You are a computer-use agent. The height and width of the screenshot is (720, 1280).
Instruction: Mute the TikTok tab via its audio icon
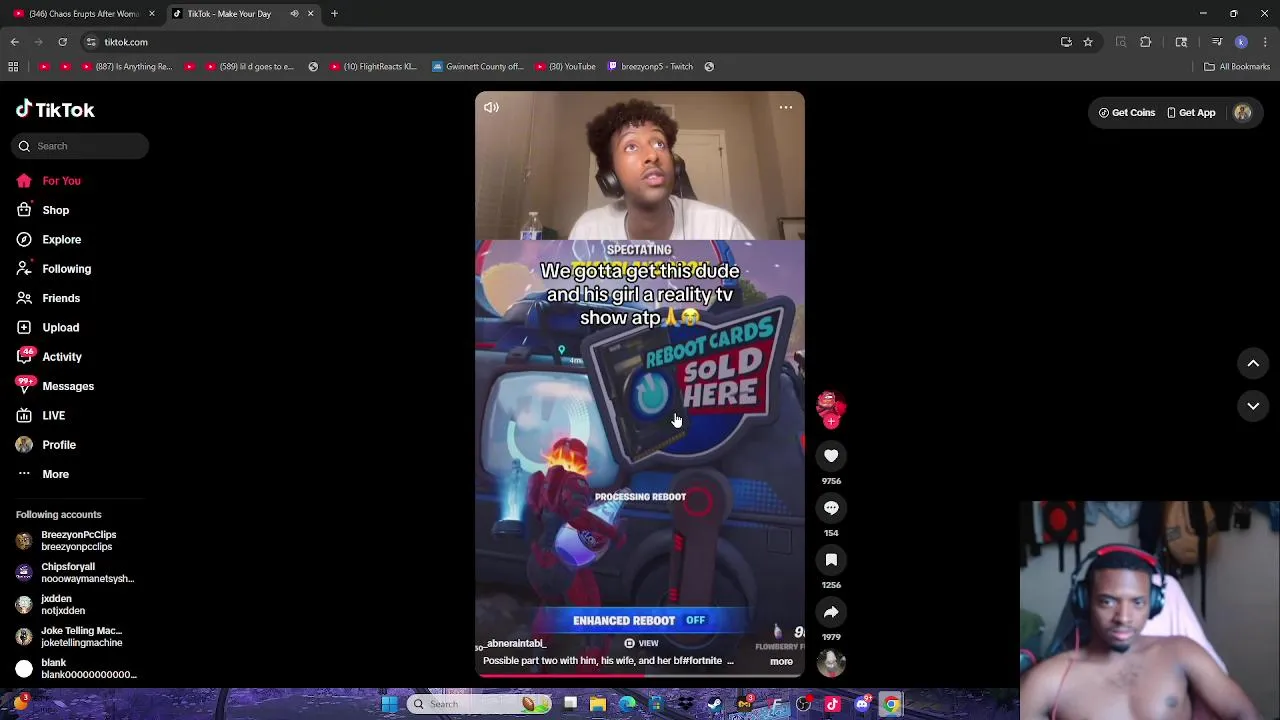point(294,14)
